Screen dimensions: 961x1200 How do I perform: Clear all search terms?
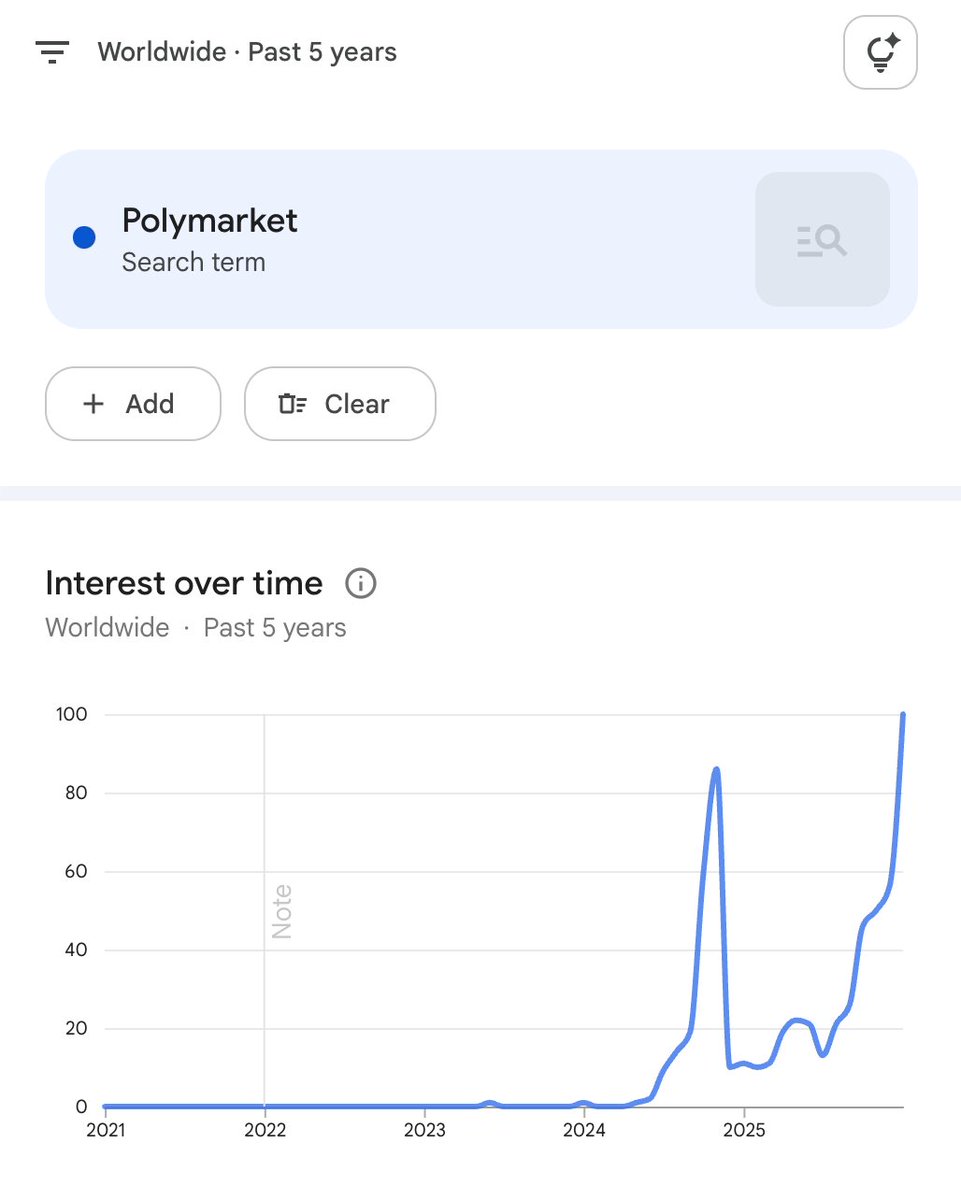tap(340, 404)
